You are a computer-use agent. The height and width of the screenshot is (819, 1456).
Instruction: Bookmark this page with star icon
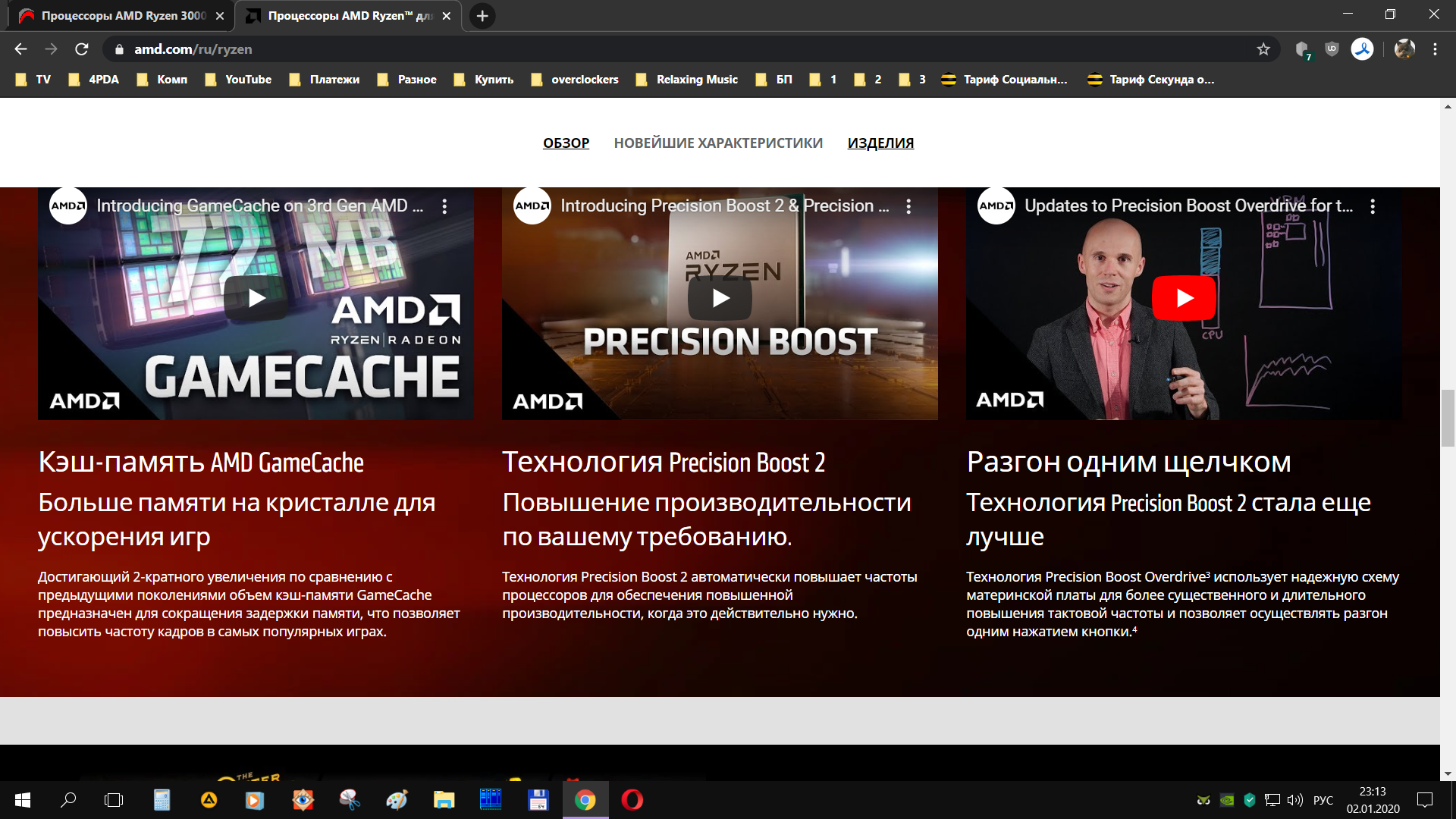point(1263,49)
